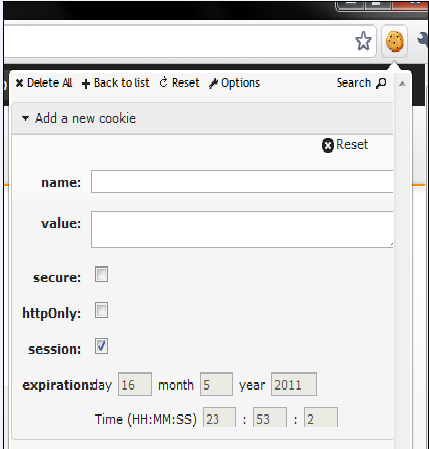
Task: Click the scrollbar up arrow
Action: 402,83
